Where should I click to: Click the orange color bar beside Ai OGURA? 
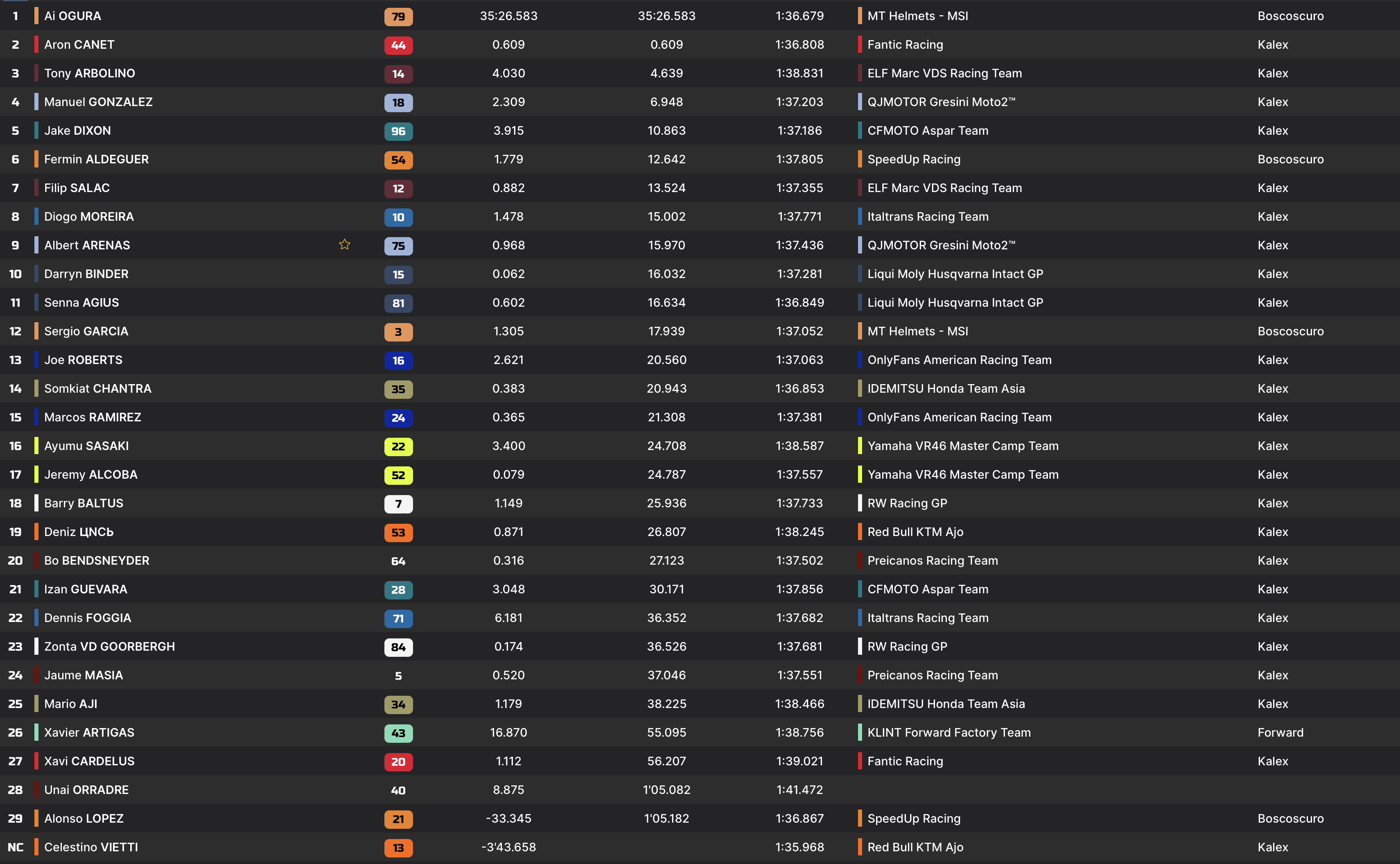coord(36,16)
